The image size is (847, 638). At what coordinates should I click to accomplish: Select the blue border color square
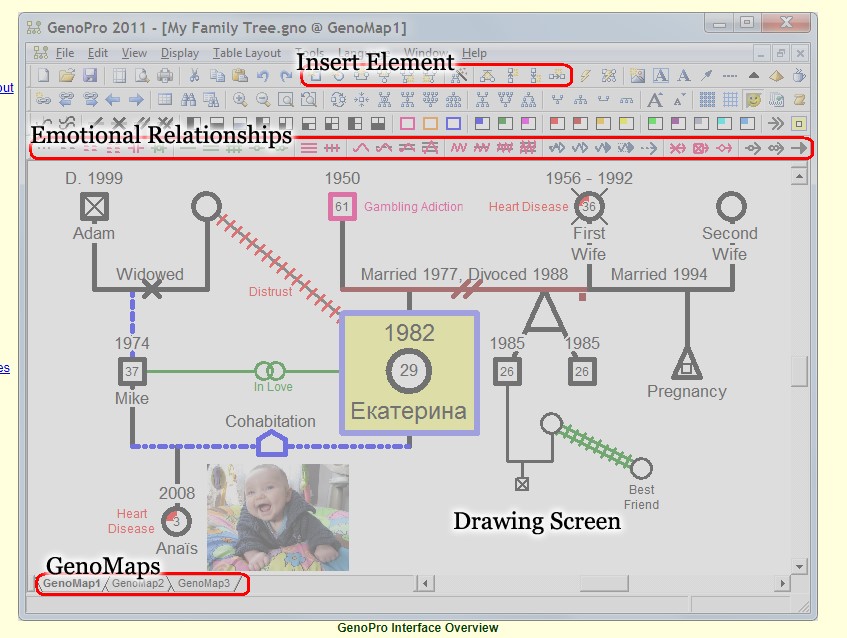tap(453, 124)
